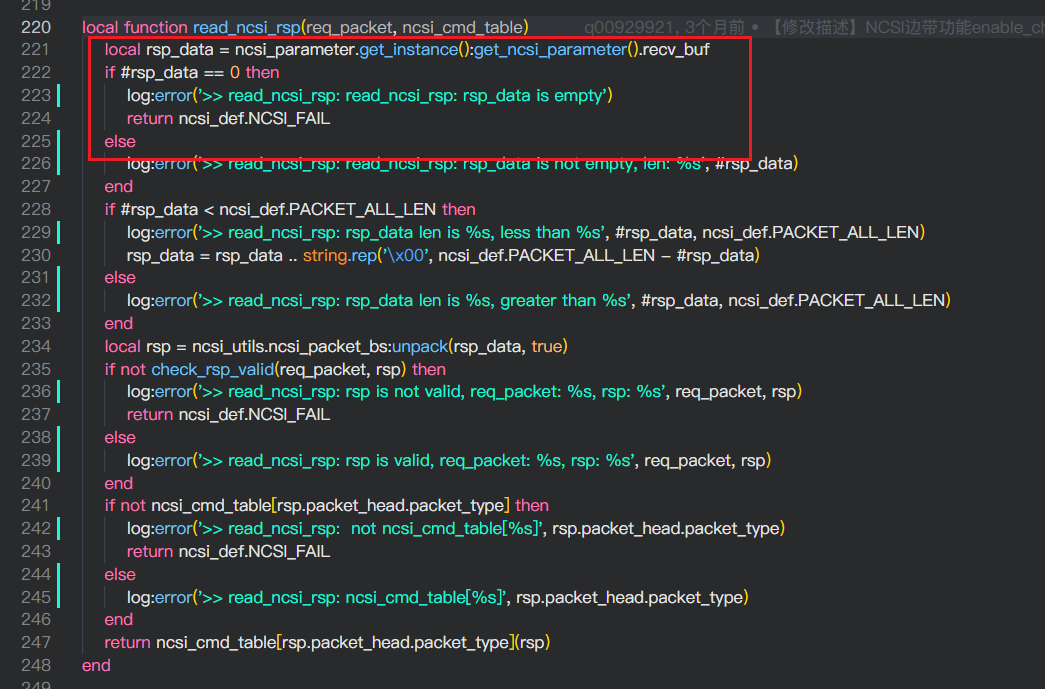Click the ncsi_def.NCSI_FAIL return value on line 224
The width and height of the screenshot is (1045, 689).
click(x=255, y=117)
